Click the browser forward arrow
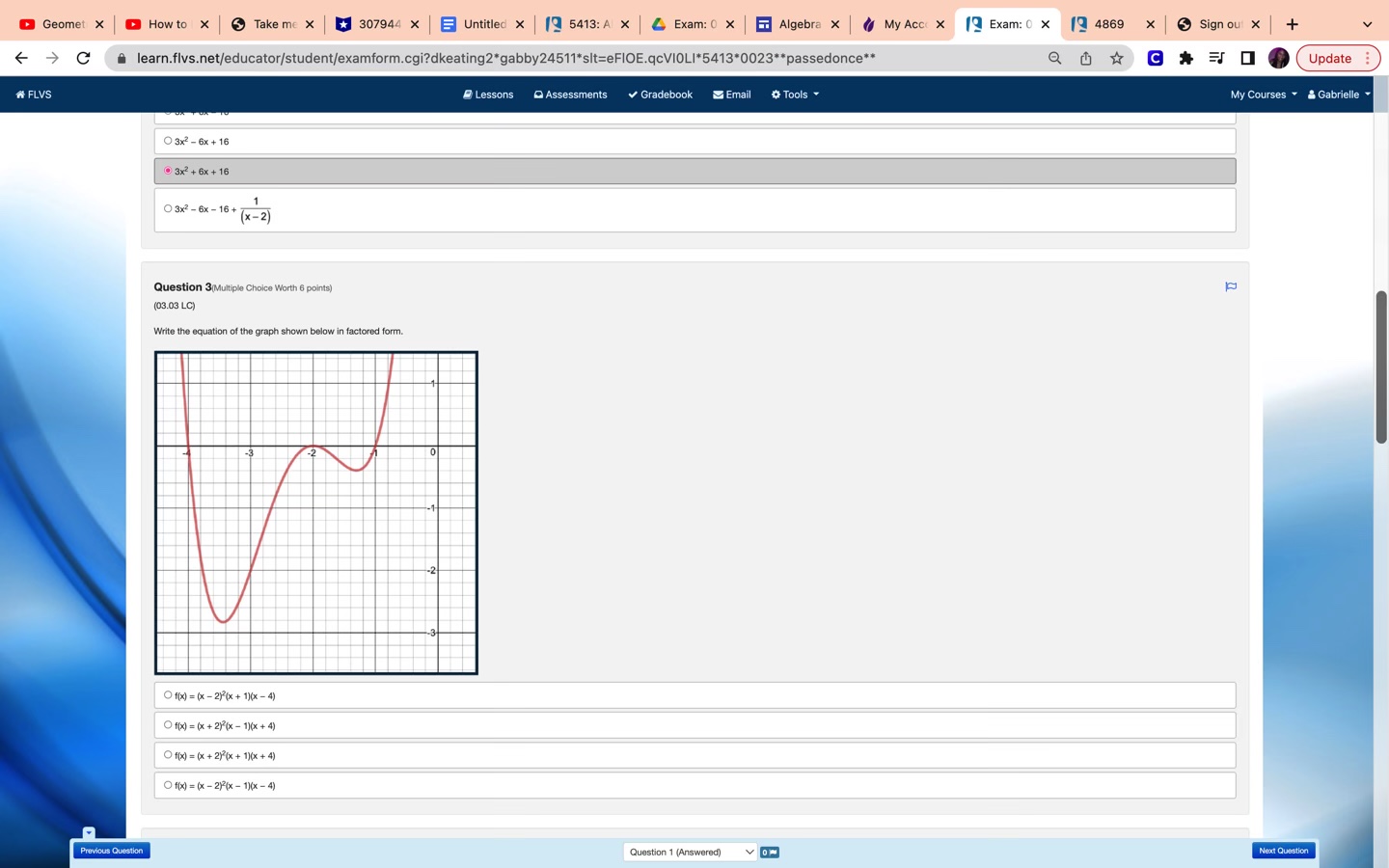This screenshot has height=868, width=1389. [x=52, y=58]
